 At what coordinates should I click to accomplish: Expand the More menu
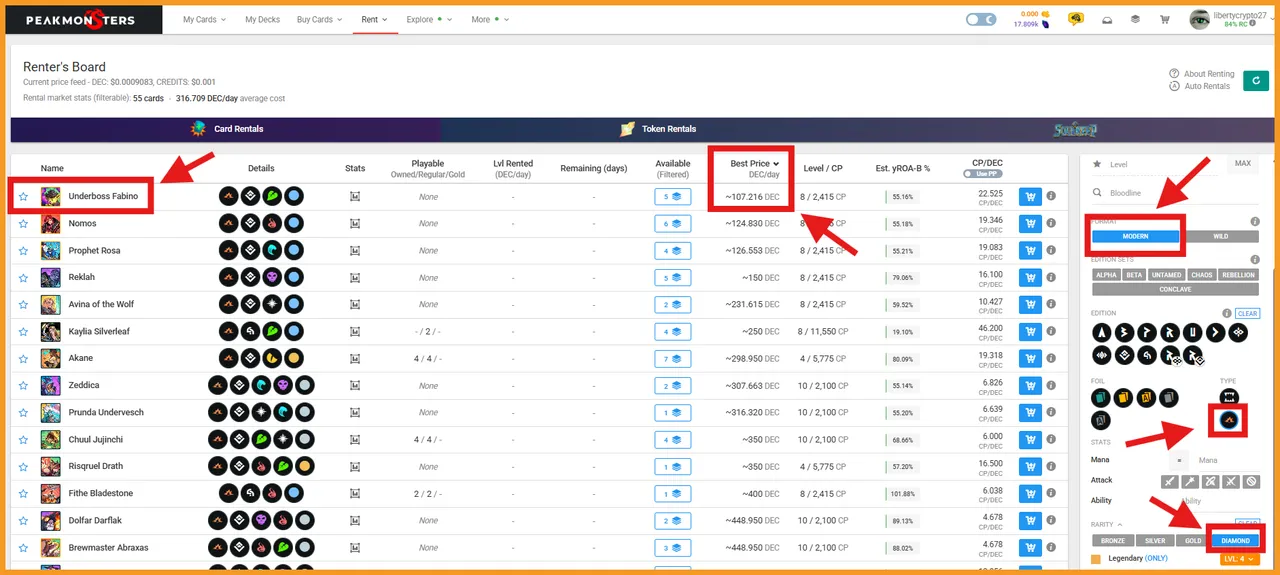point(490,19)
